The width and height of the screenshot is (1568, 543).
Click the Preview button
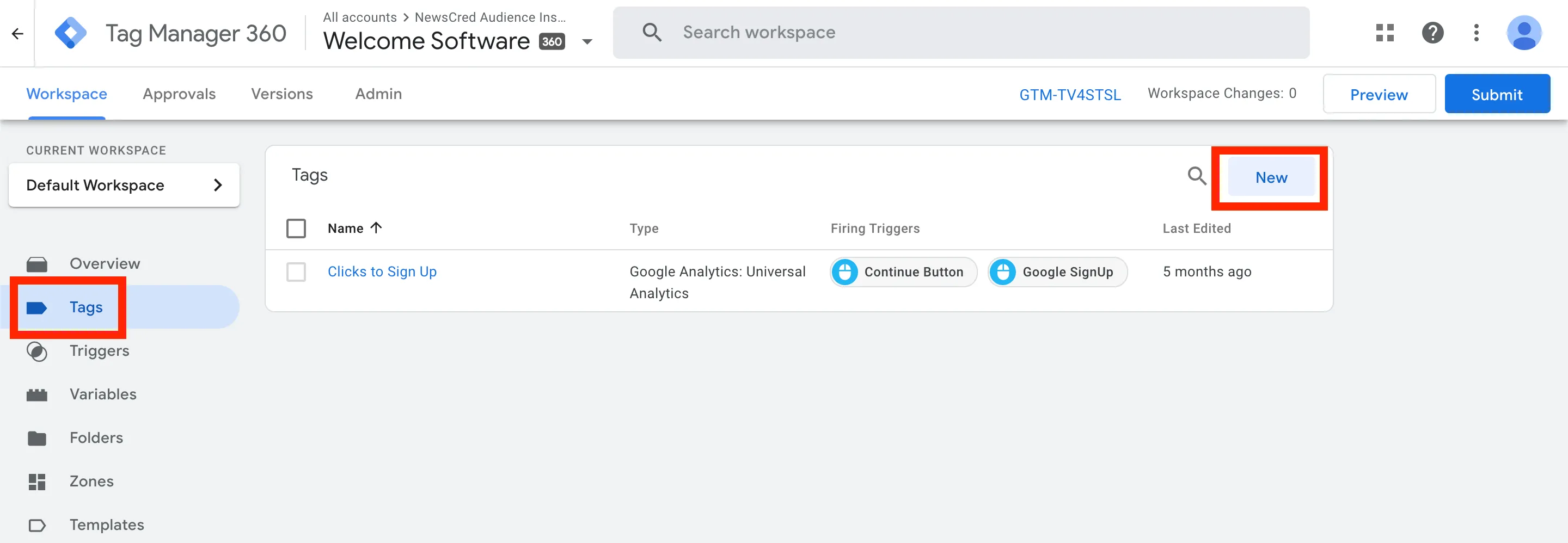(1379, 94)
